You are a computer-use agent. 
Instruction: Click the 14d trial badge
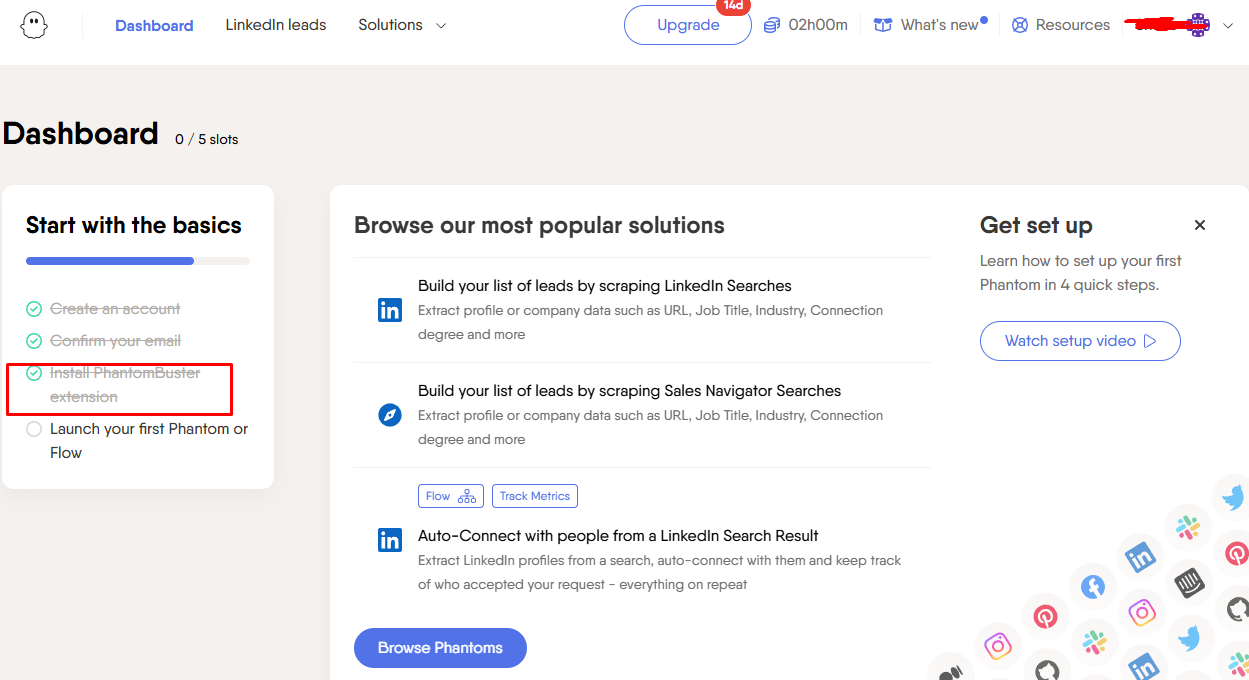(x=733, y=6)
